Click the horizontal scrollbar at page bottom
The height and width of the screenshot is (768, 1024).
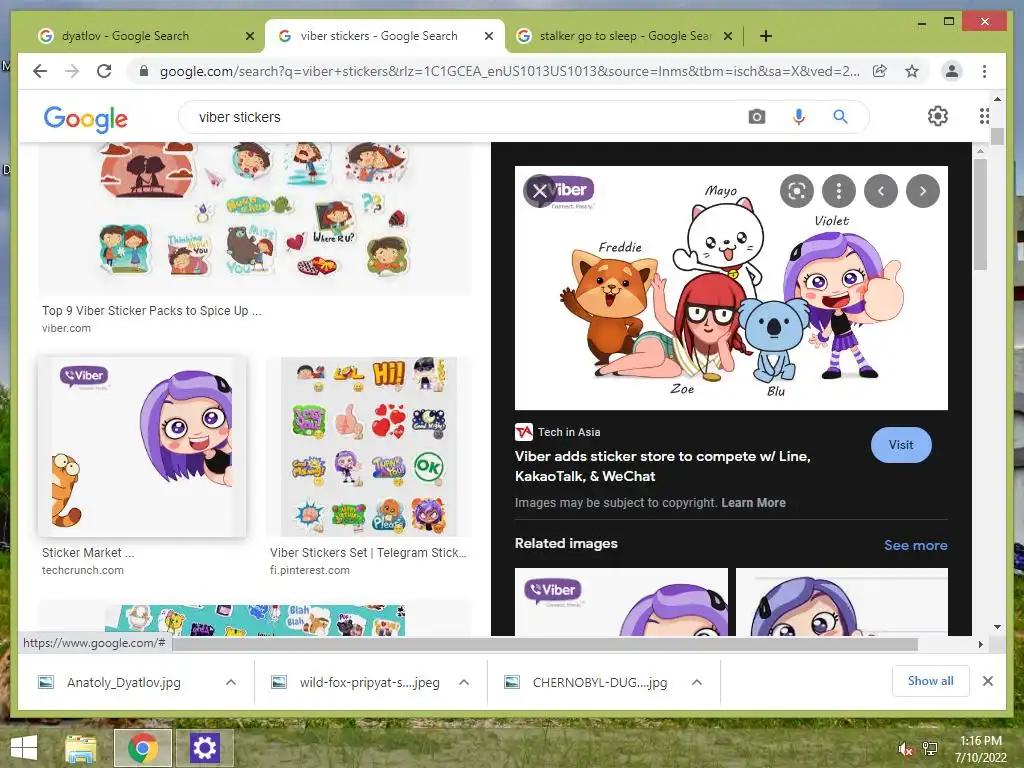[x=545, y=645]
